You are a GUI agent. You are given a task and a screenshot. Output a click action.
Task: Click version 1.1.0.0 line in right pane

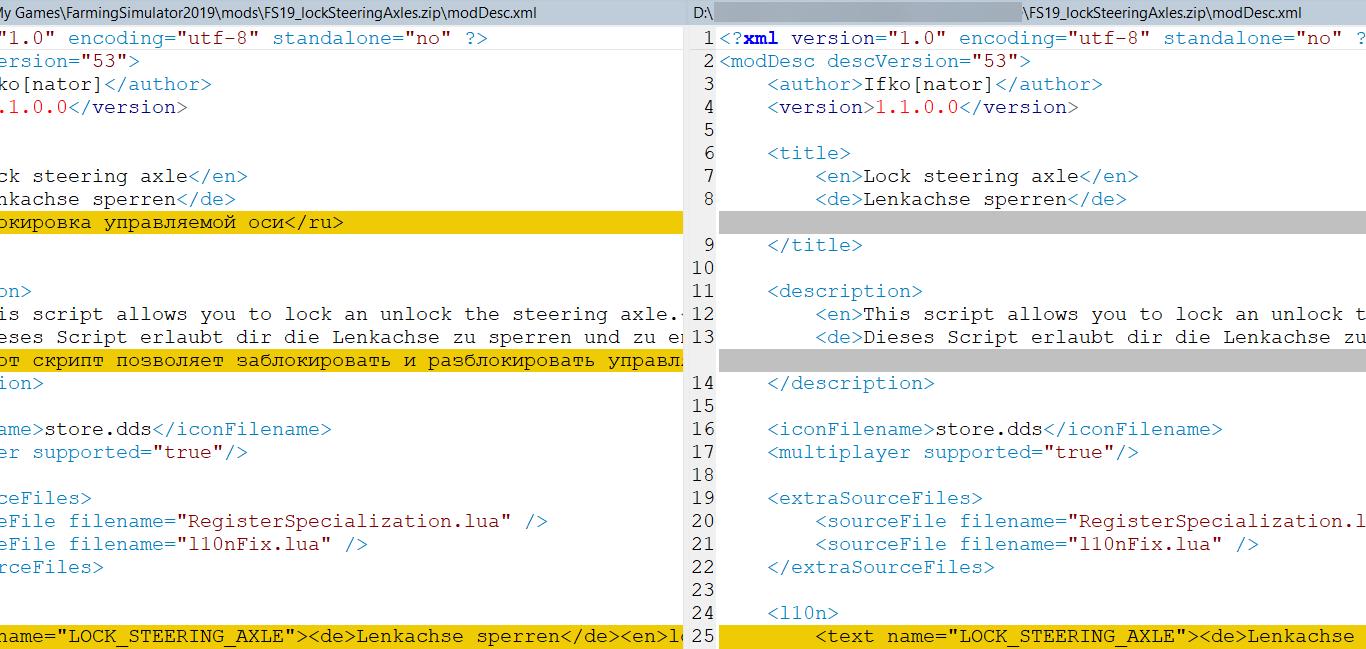922,107
